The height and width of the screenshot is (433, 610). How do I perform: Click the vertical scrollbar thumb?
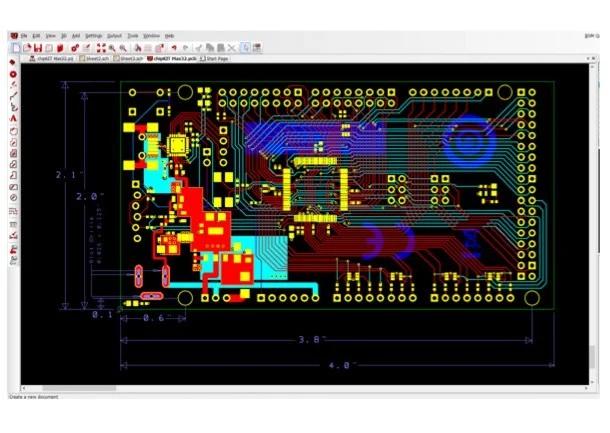click(x=592, y=356)
